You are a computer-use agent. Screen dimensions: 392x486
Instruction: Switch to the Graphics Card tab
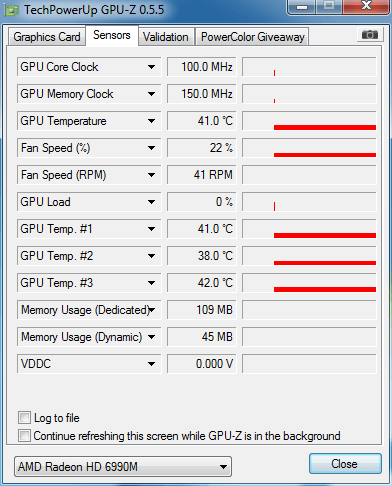click(x=47, y=37)
